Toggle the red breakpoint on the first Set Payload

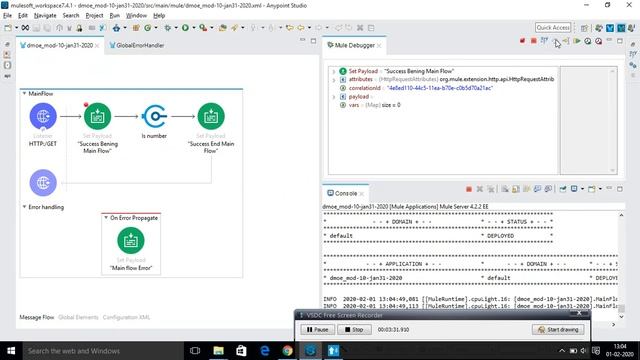[x=86, y=104]
